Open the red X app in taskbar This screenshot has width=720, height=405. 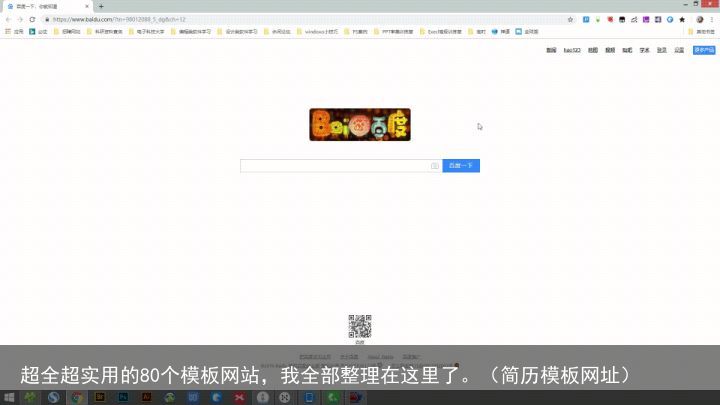click(239, 398)
